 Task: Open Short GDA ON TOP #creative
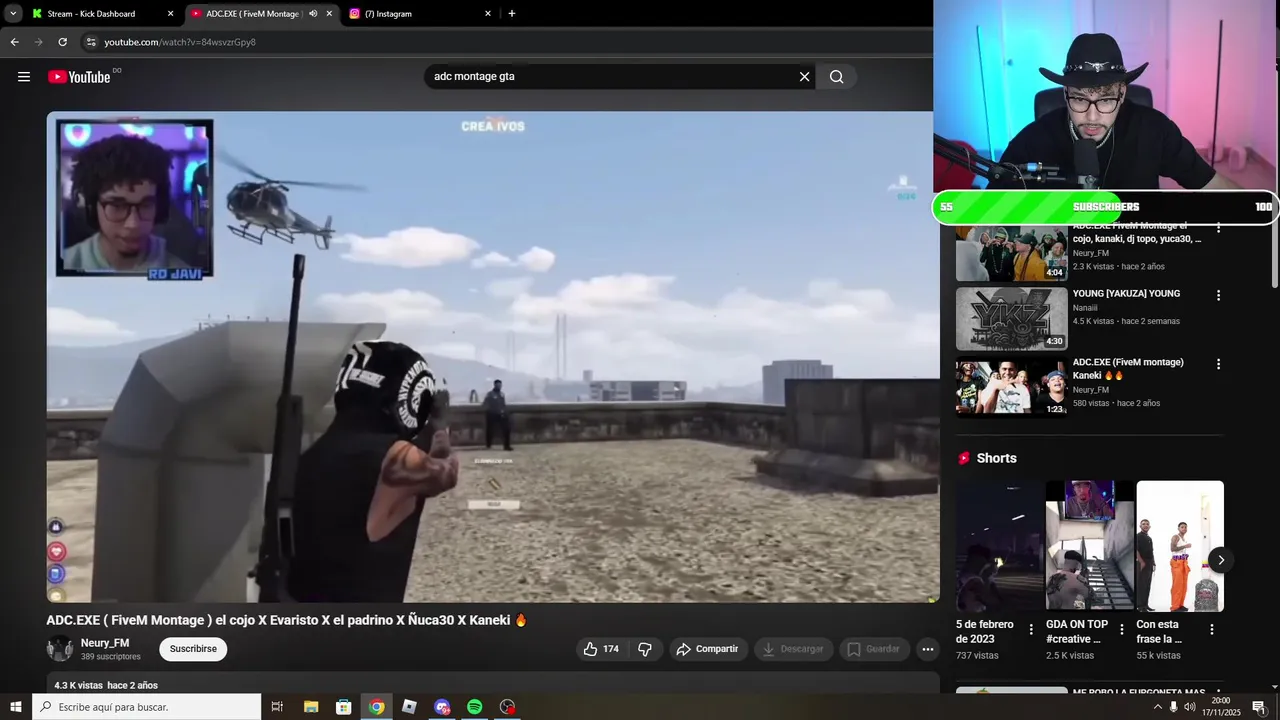point(1090,546)
